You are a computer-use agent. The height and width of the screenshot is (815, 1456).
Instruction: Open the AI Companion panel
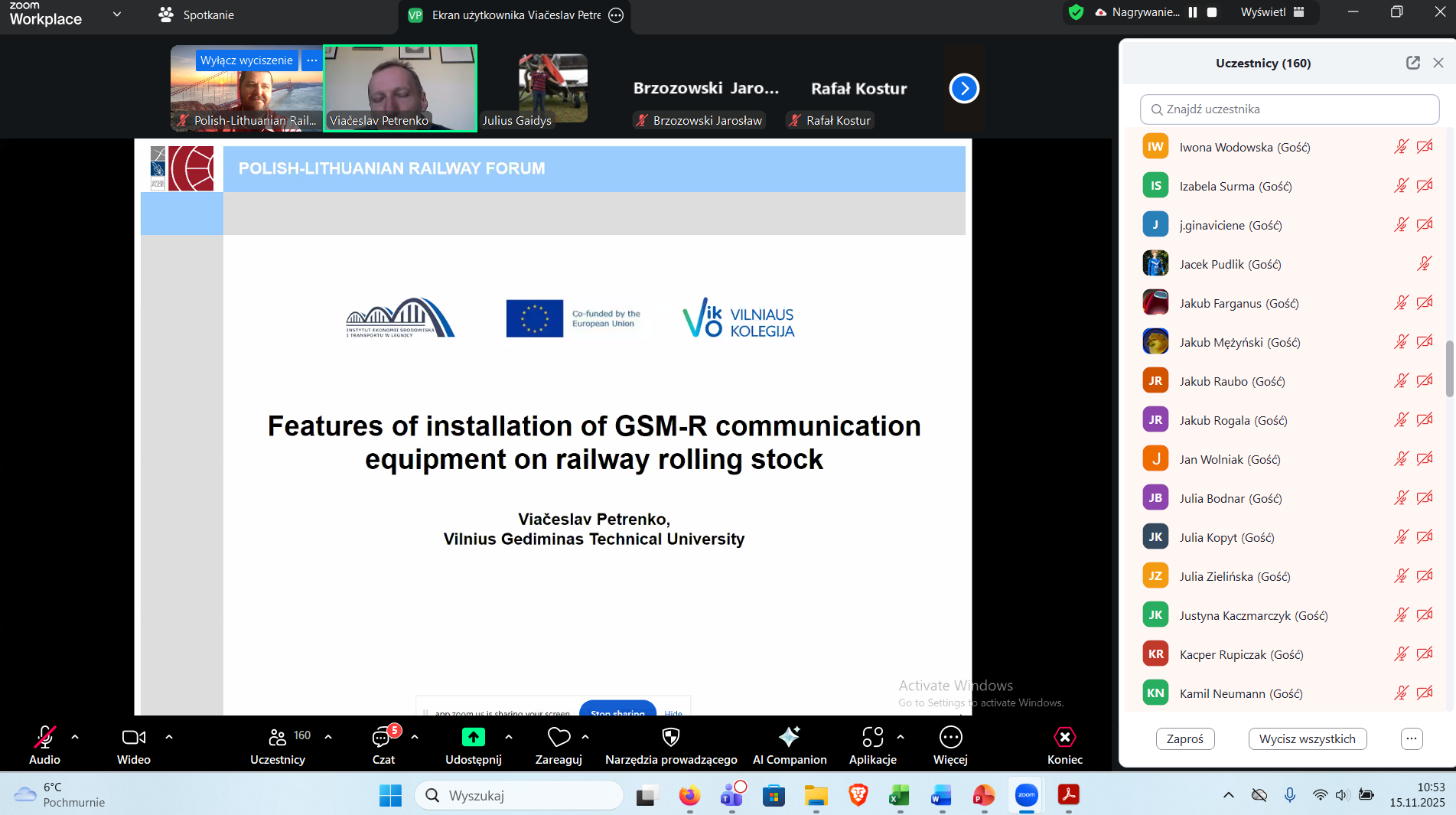[789, 738]
